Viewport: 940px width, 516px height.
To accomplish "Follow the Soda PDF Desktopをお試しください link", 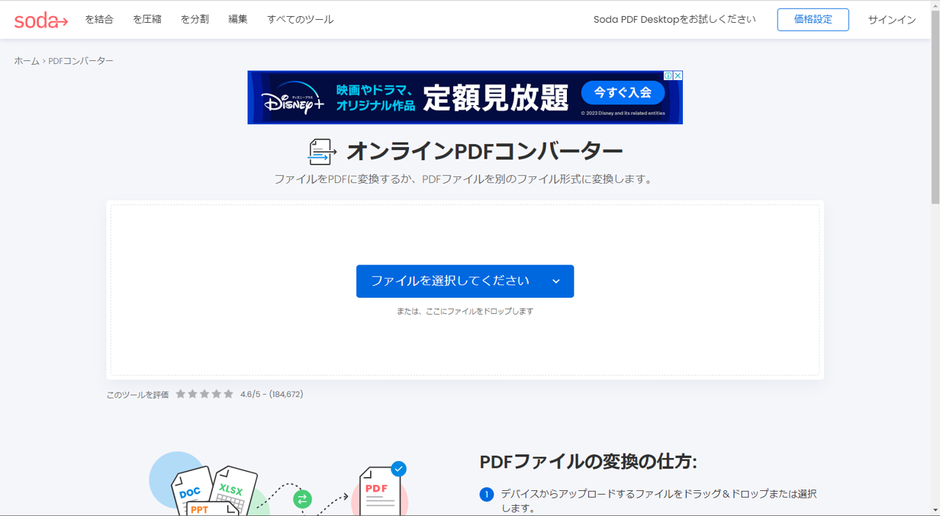I will point(674,19).
